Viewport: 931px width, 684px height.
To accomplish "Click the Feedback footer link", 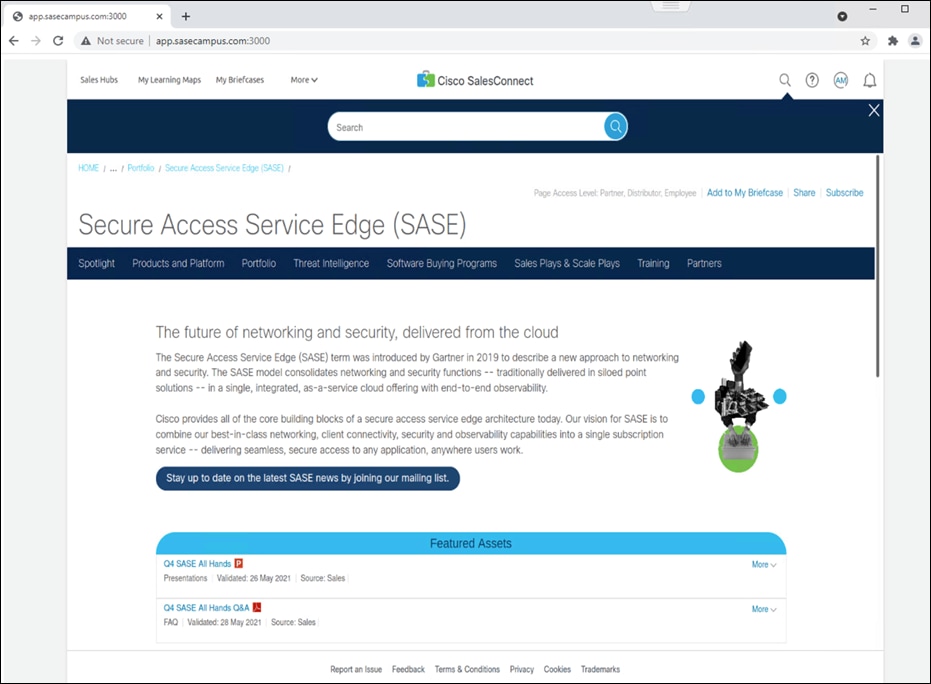I will (408, 669).
